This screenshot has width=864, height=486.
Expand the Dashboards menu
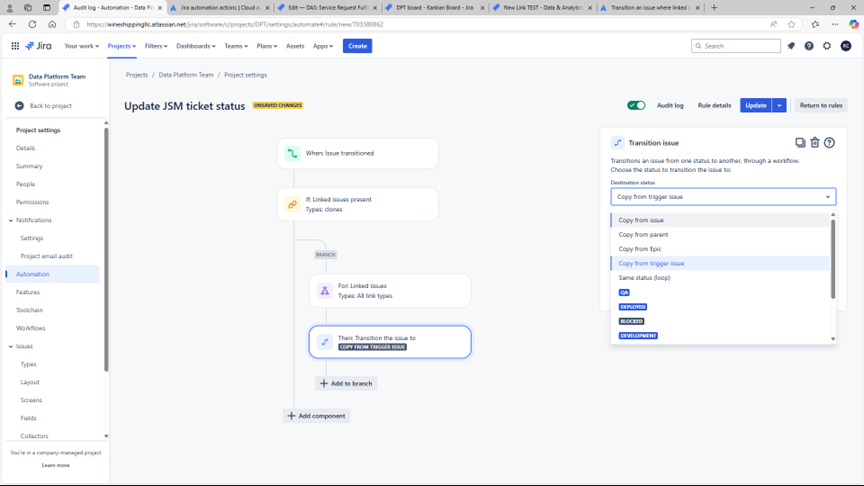196,46
